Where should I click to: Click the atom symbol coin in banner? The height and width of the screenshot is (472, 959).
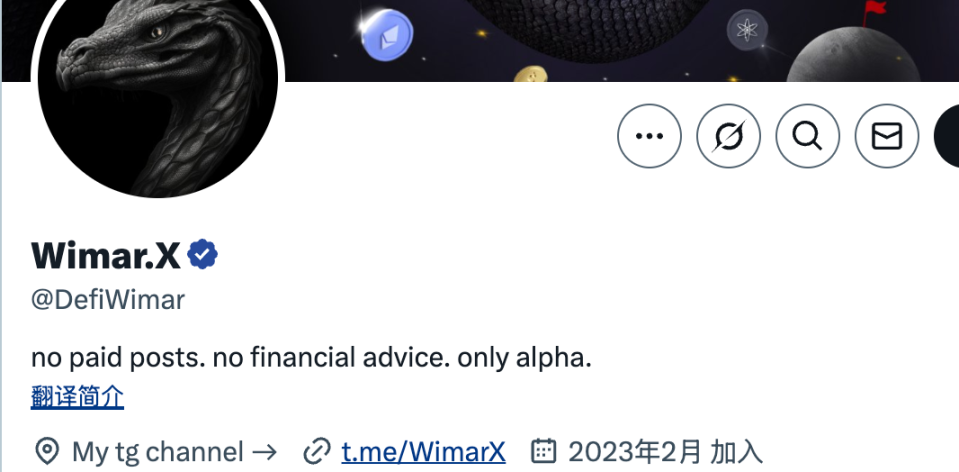[x=747, y=29]
